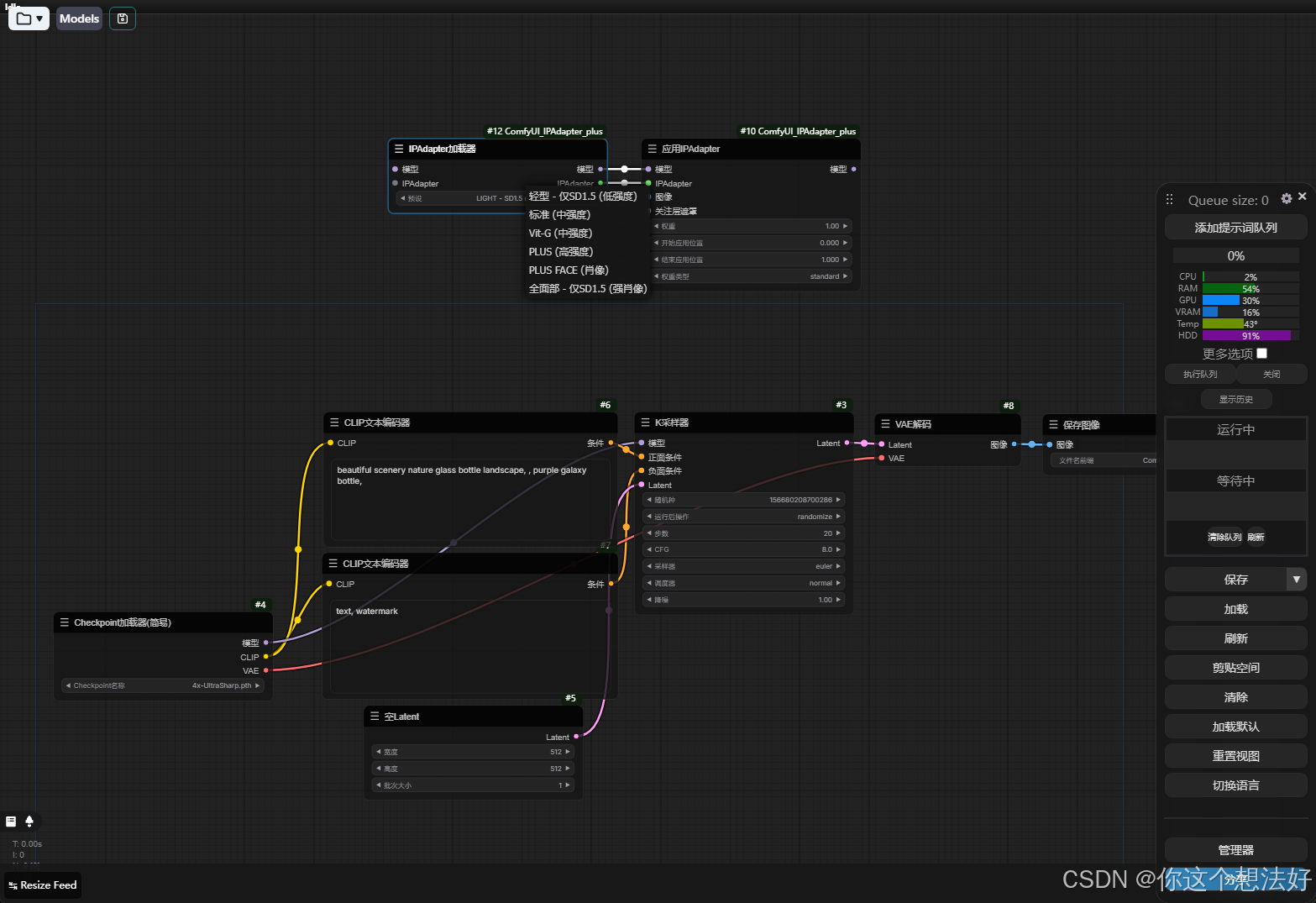The image size is (1316, 903).
Task: Click negative prompt 'text, watermark' box
Action: pyautogui.click(x=470, y=645)
